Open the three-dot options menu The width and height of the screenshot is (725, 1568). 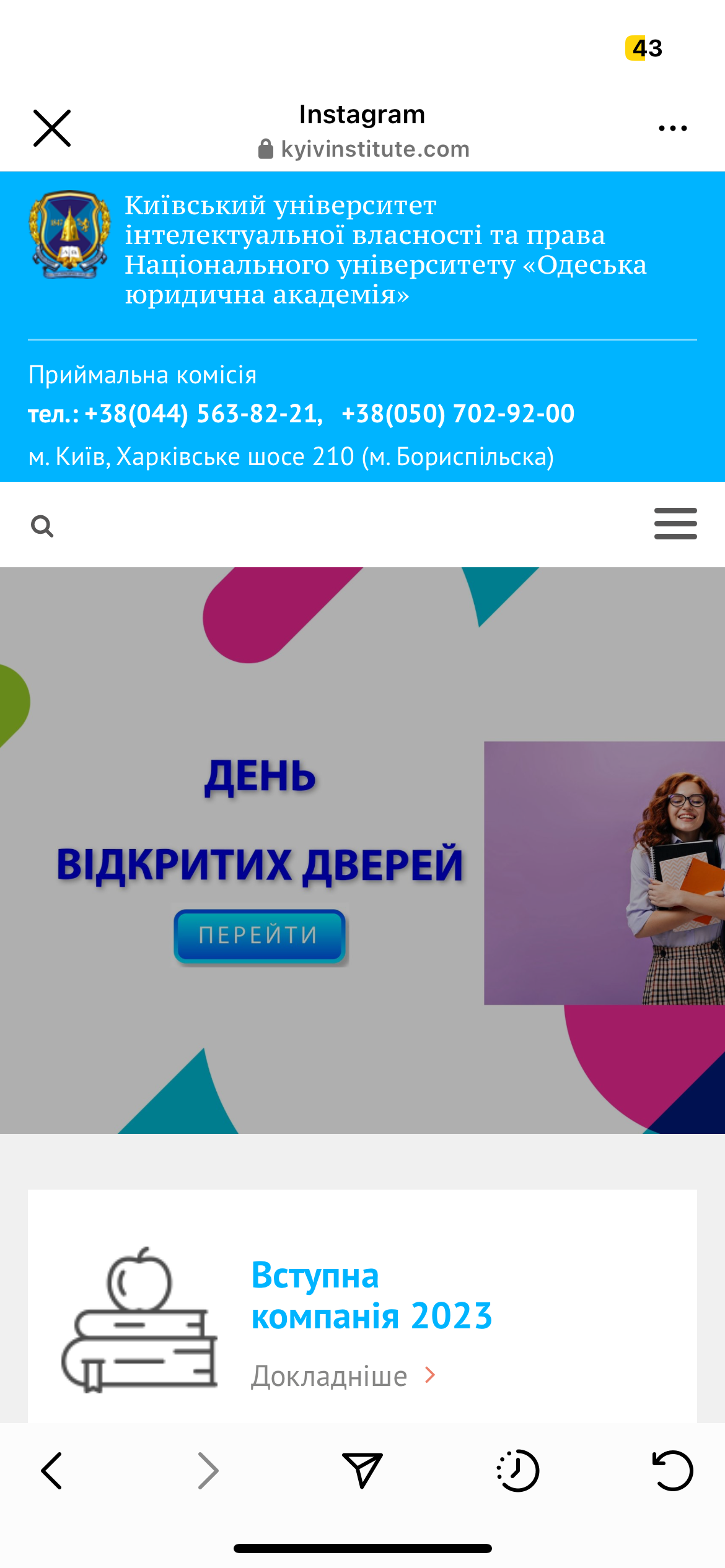[672, 128]
